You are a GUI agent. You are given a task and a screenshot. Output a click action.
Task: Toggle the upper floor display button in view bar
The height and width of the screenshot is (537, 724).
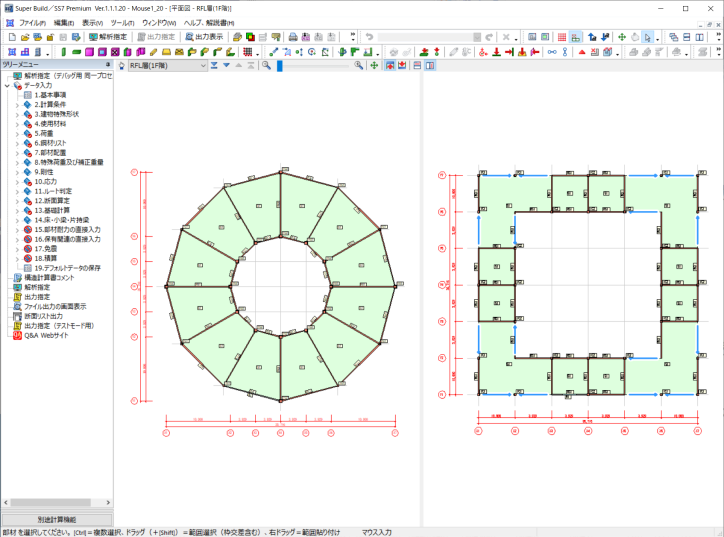[390, 66]
